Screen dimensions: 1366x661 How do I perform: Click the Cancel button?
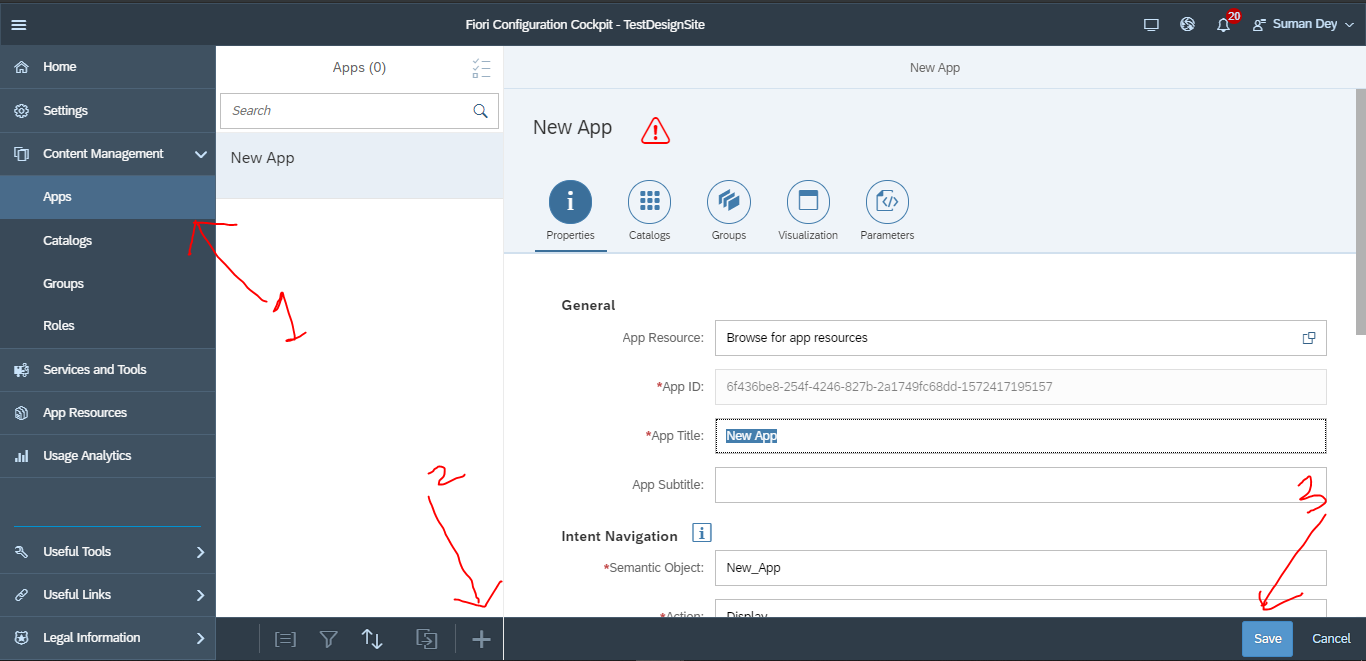pos(1331,639)
